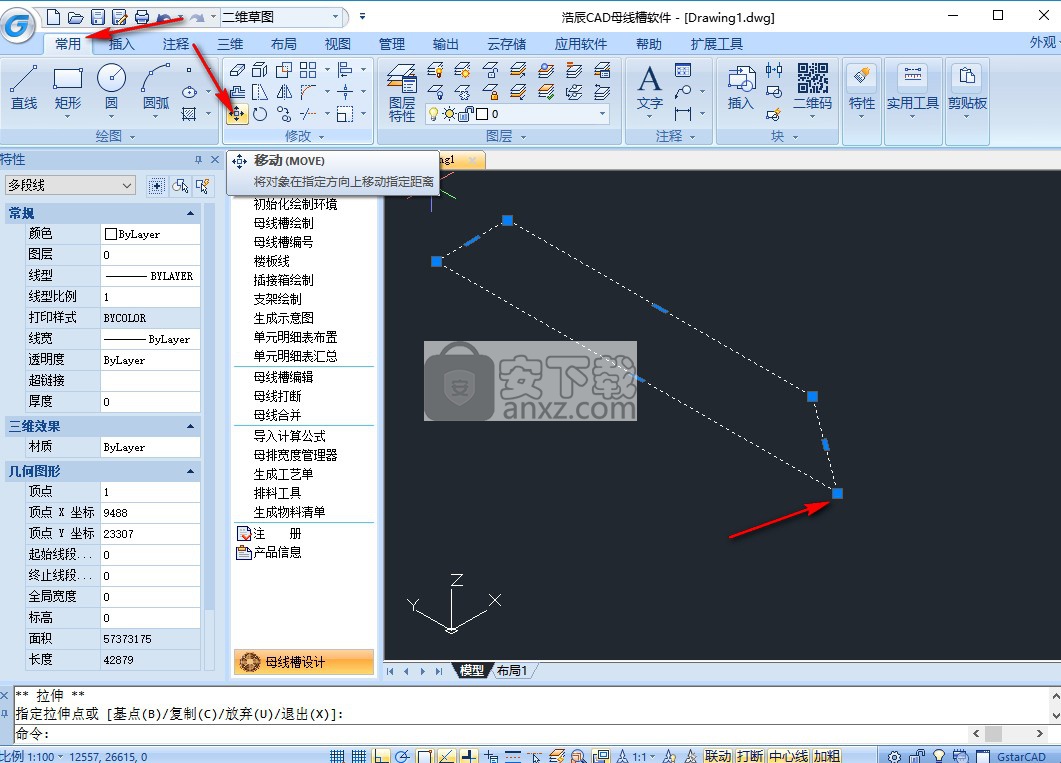Click the 颜色 ByLayer color swatch field
This screenshot has width=1061, height=763.
pyautogui.click(x=150, y=234)
